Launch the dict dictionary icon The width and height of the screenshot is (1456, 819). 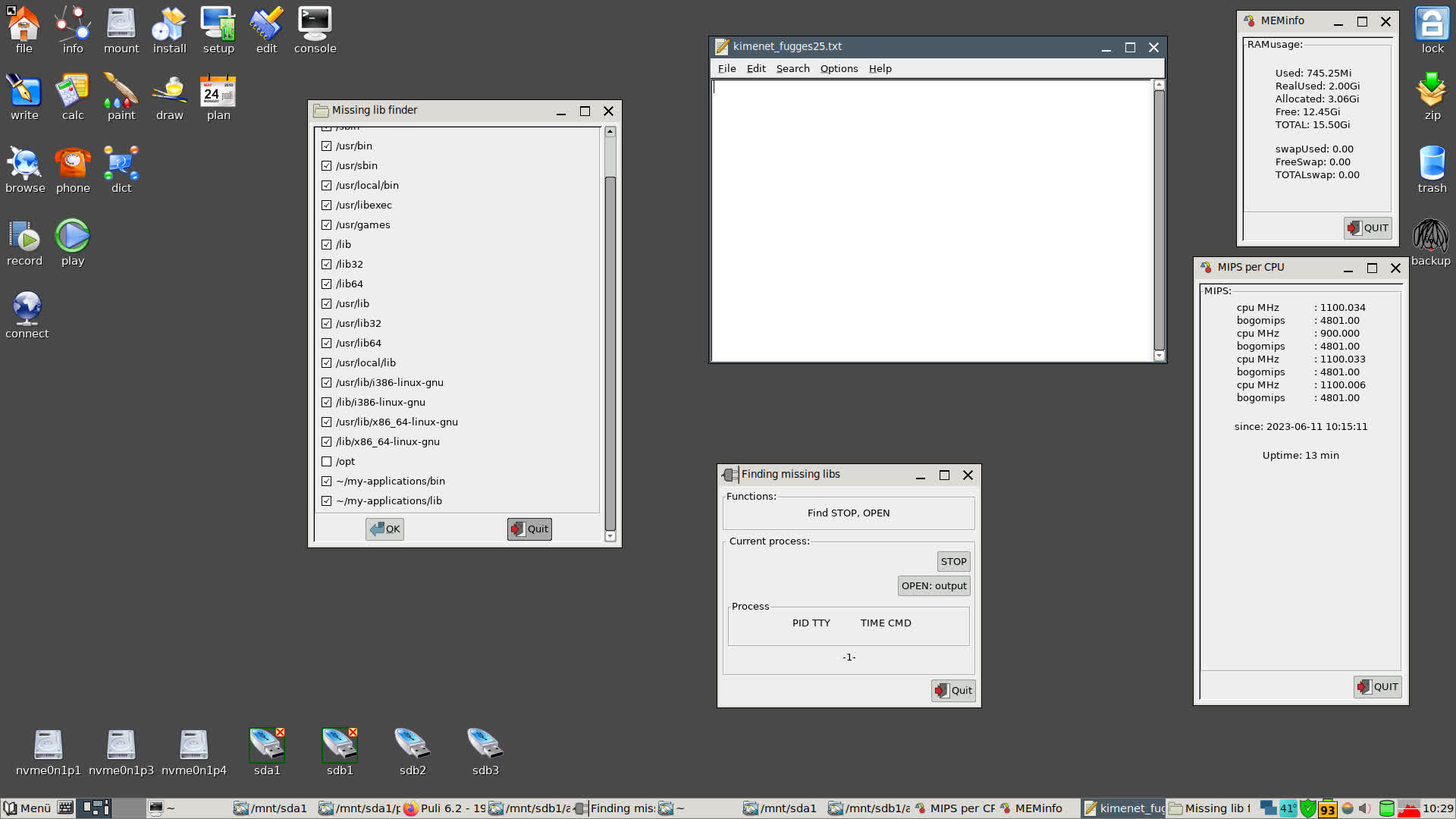tap(121, 170)
